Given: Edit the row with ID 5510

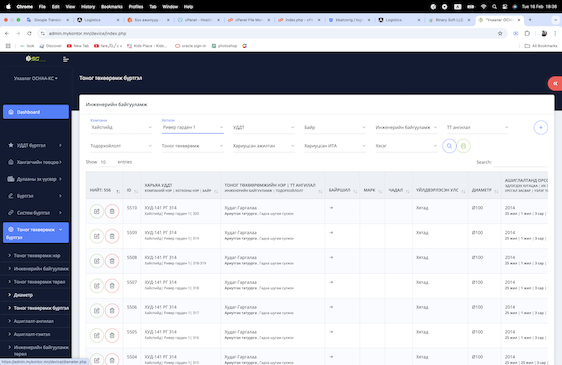Looking at the screenshot, I should tap(97, 212).
